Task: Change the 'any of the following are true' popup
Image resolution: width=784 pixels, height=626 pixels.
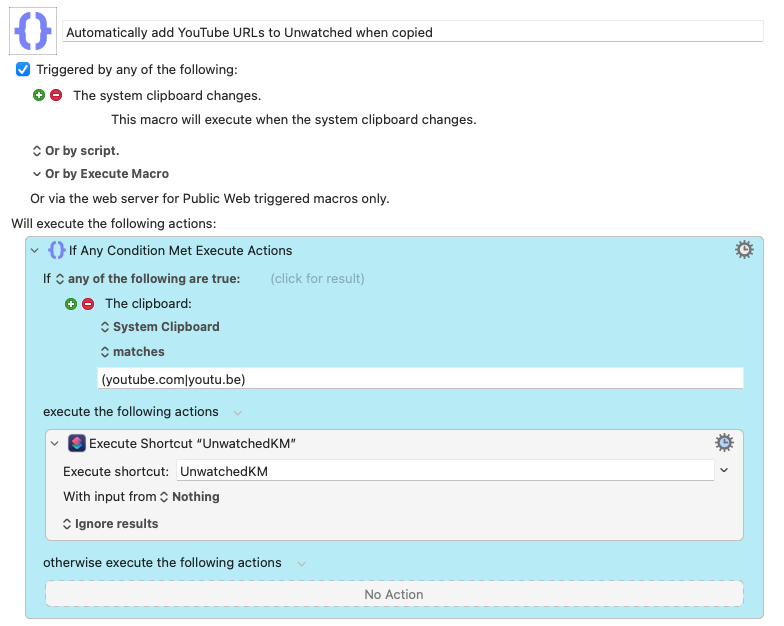Action: (148, 278)
